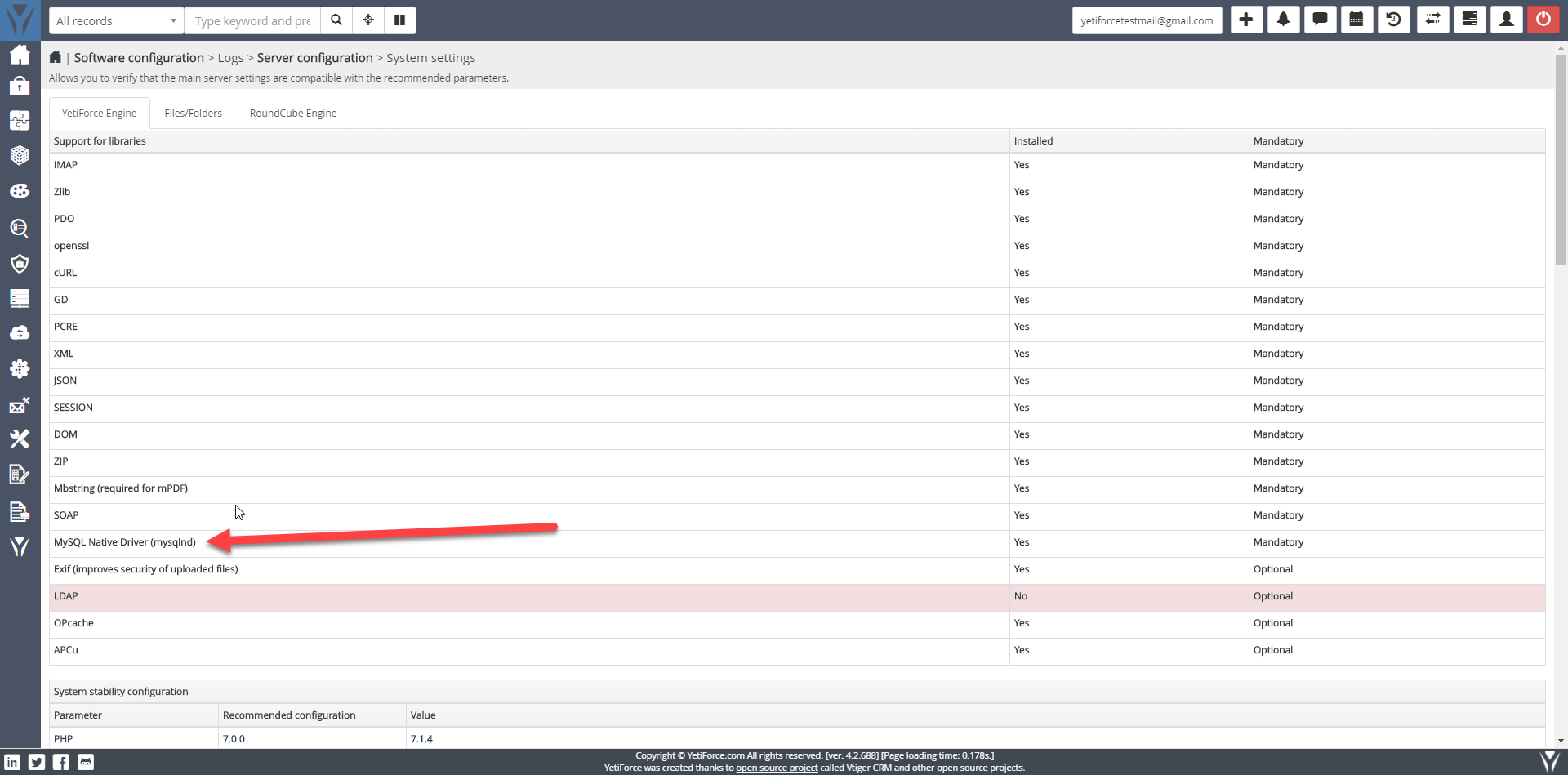The height and width of the screenshot is (775, 1568).
Task: Click the APCu row label
Action: (x=66, y=650)
